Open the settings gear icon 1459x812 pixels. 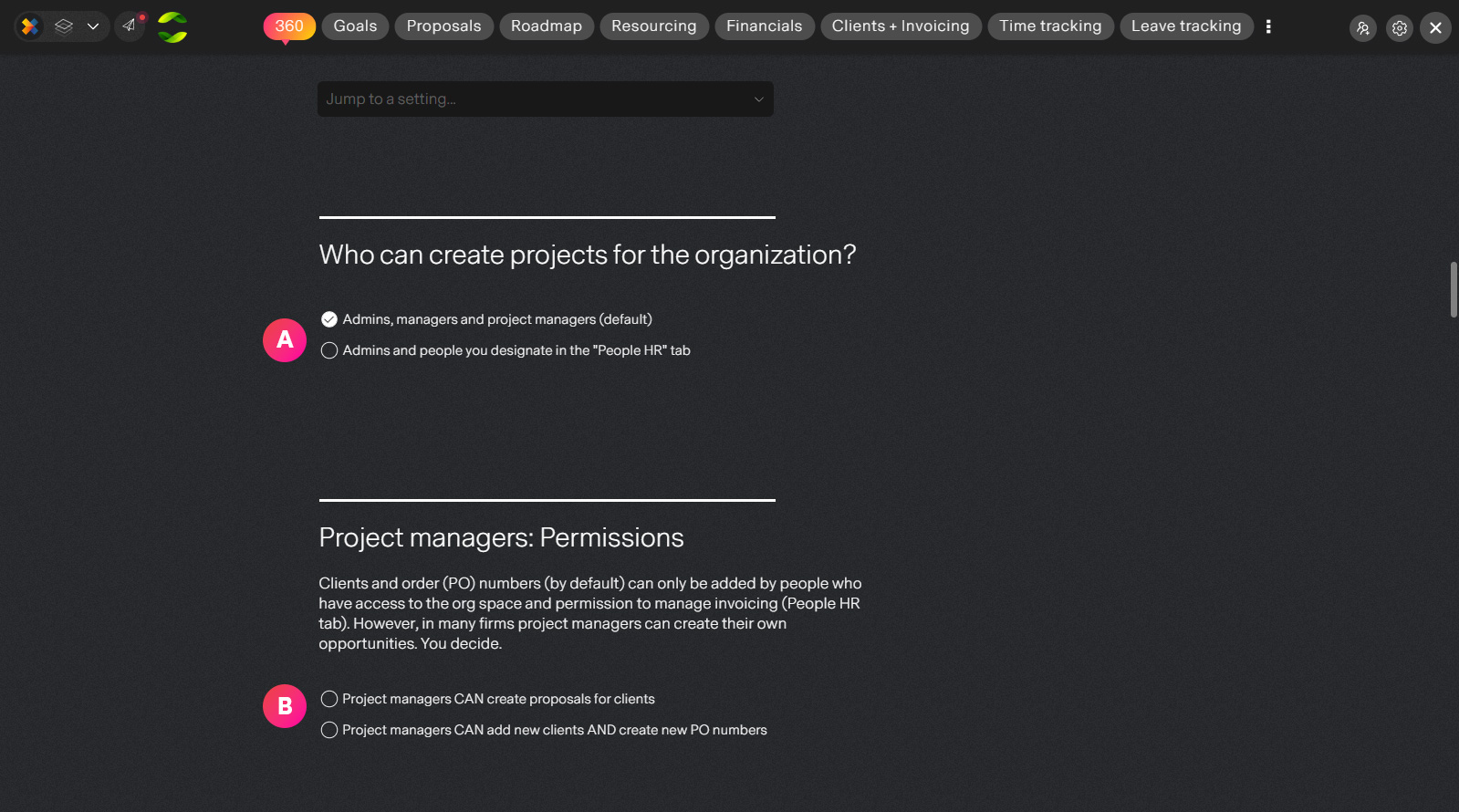[x=1400, y=28]
